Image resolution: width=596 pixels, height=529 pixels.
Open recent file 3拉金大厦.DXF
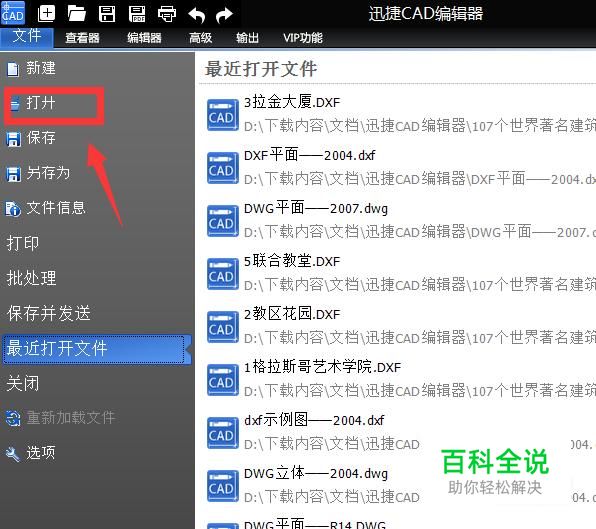(292, 102)
